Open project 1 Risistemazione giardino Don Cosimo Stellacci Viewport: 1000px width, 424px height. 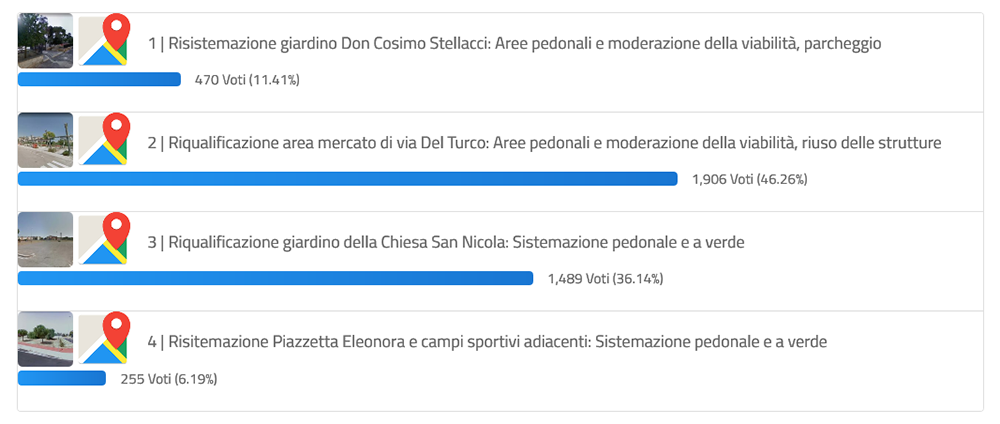click(514, 44)
